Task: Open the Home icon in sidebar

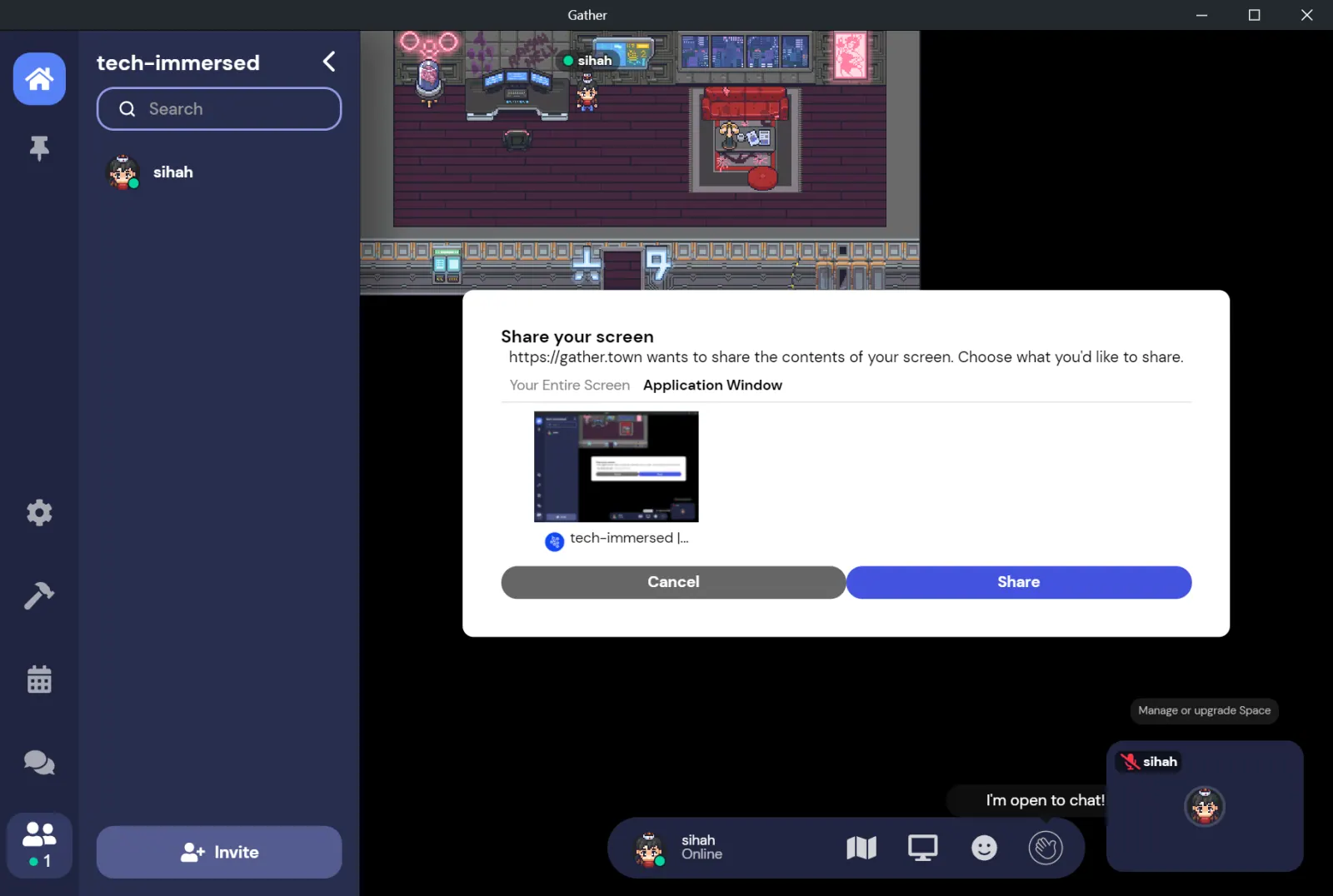Action: click(39, 79)
